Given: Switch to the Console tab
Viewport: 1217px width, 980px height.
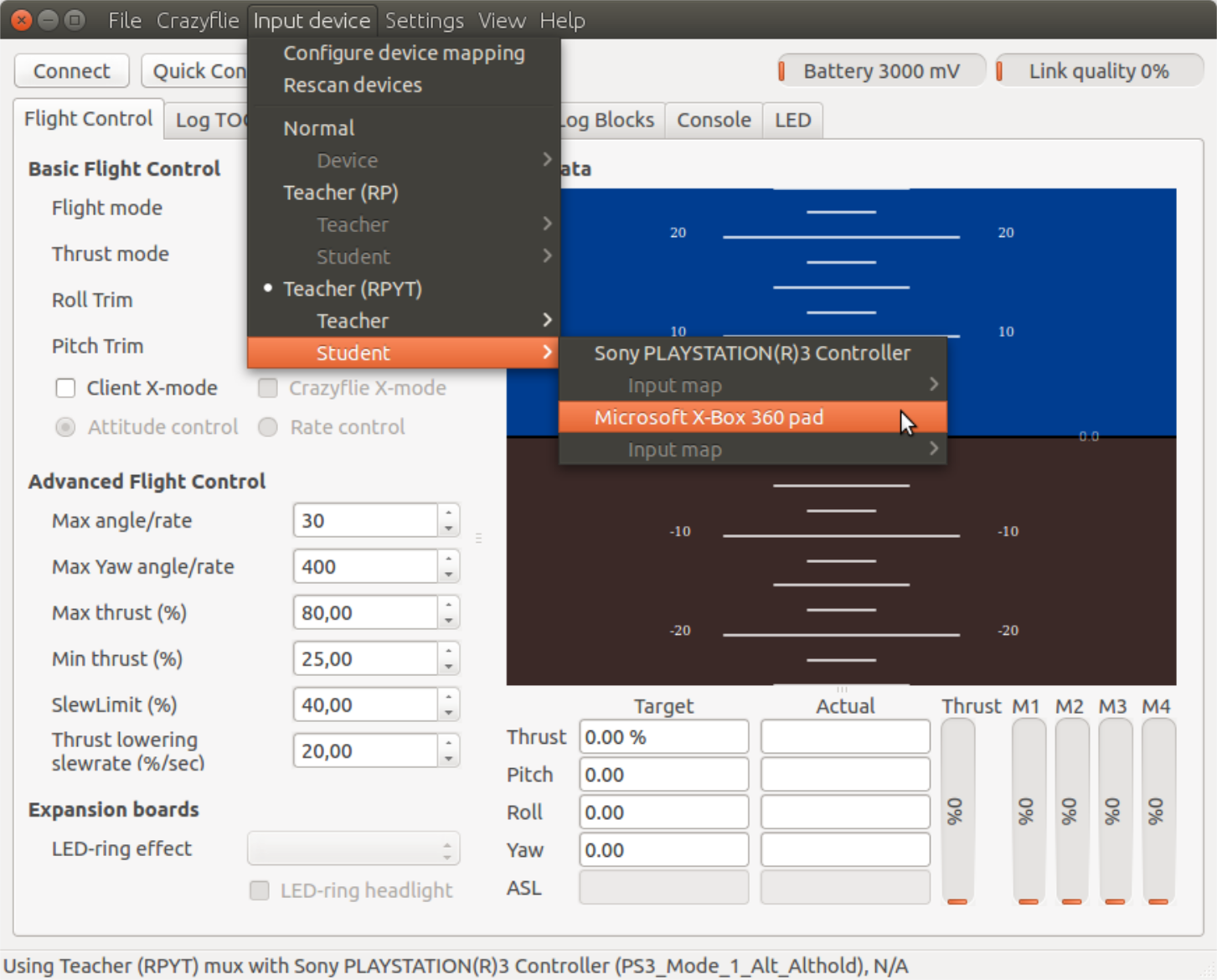Looking at the screenshot, I should click(x=714, y=120).
